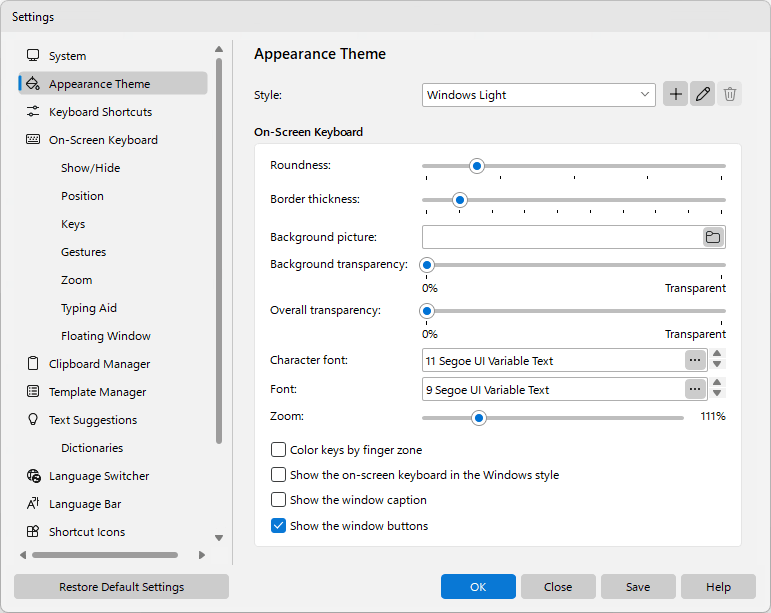Screen dimensions: 771x613
Task: Click the Keyboard Shortcuts sliders icon
Action: (33, 112)
